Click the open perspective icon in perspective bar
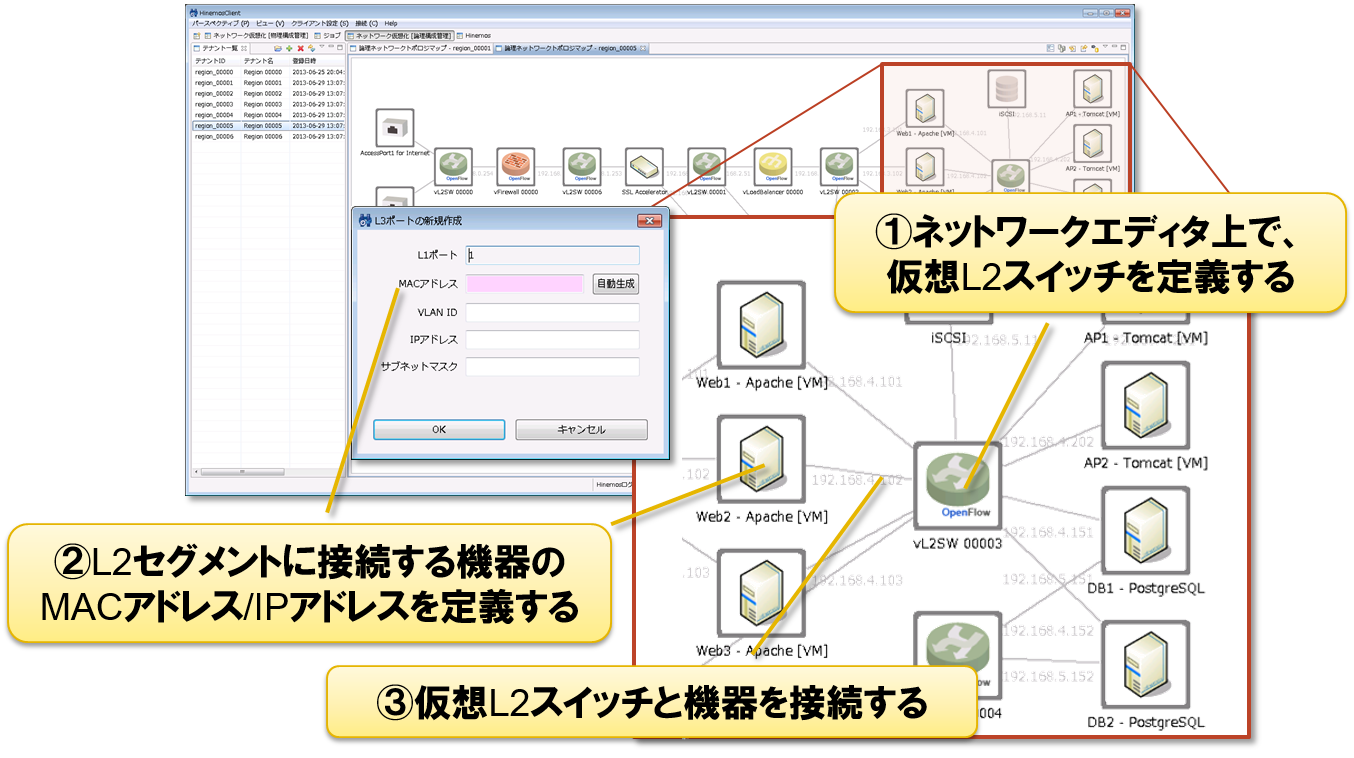This screenshot has height=758, width=1354. point(196,36)
